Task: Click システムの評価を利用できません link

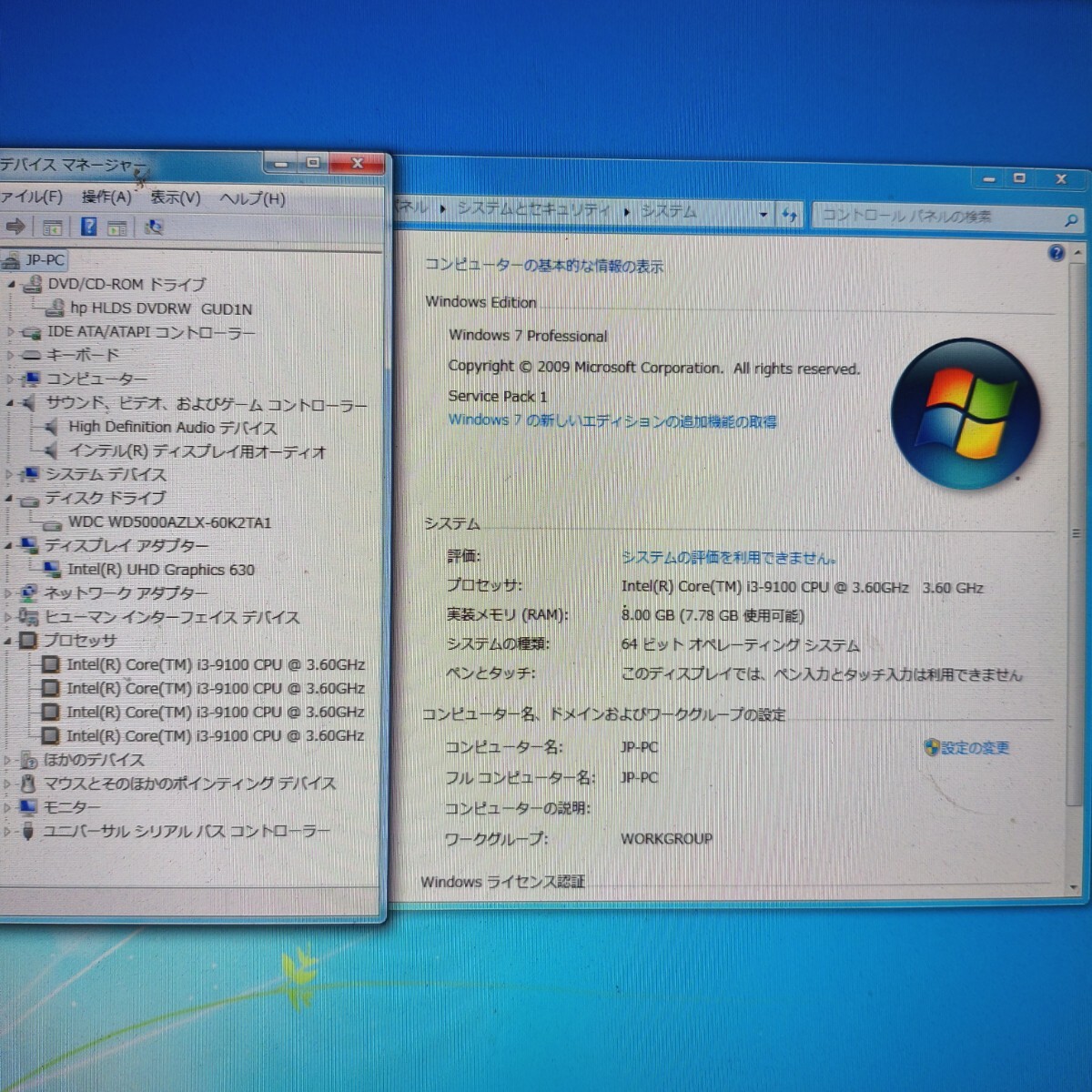Action: tap(728, 557)
